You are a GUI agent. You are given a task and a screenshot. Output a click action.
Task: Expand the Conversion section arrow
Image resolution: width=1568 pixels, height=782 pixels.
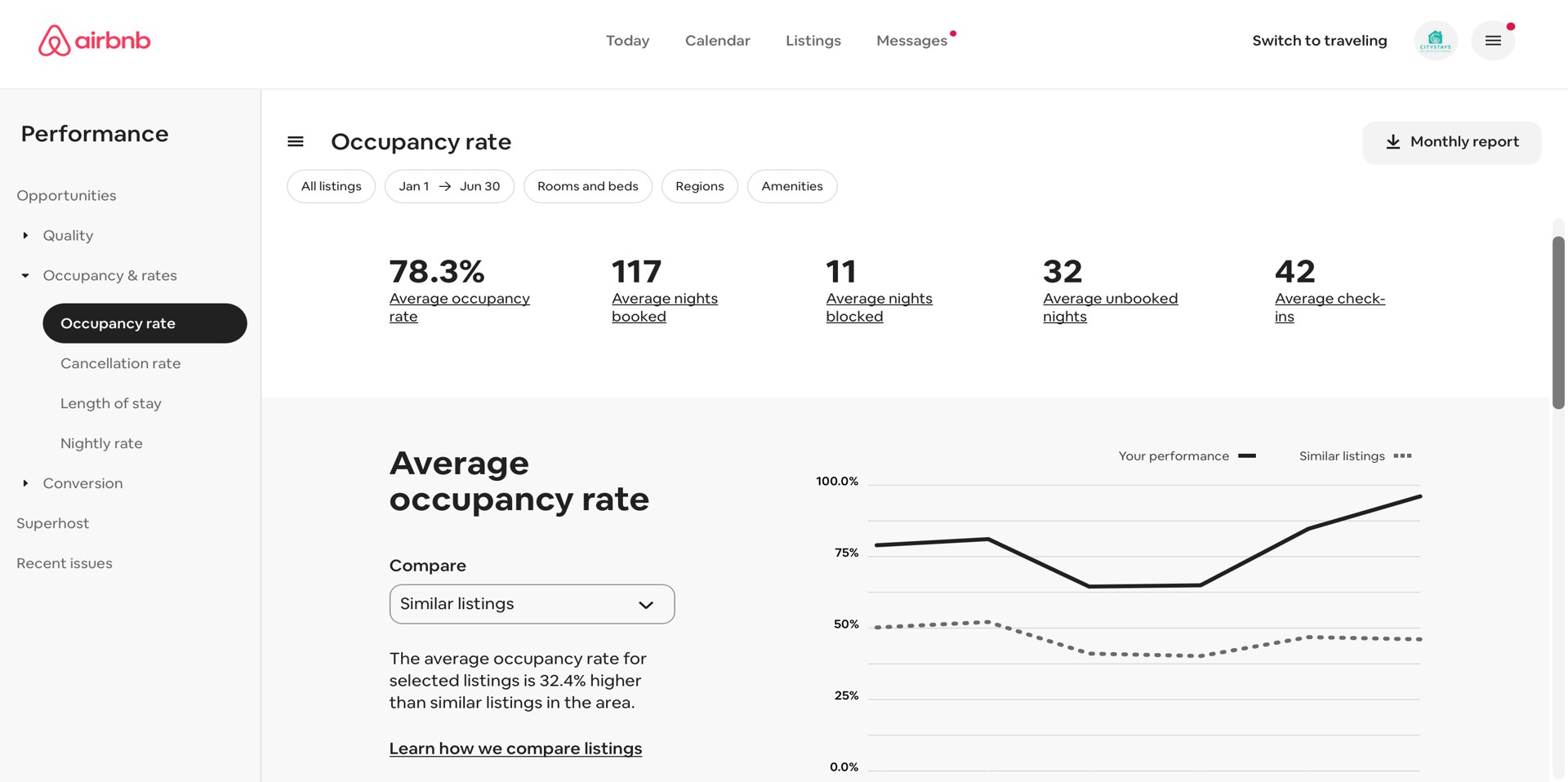click(x=25, y=483)
